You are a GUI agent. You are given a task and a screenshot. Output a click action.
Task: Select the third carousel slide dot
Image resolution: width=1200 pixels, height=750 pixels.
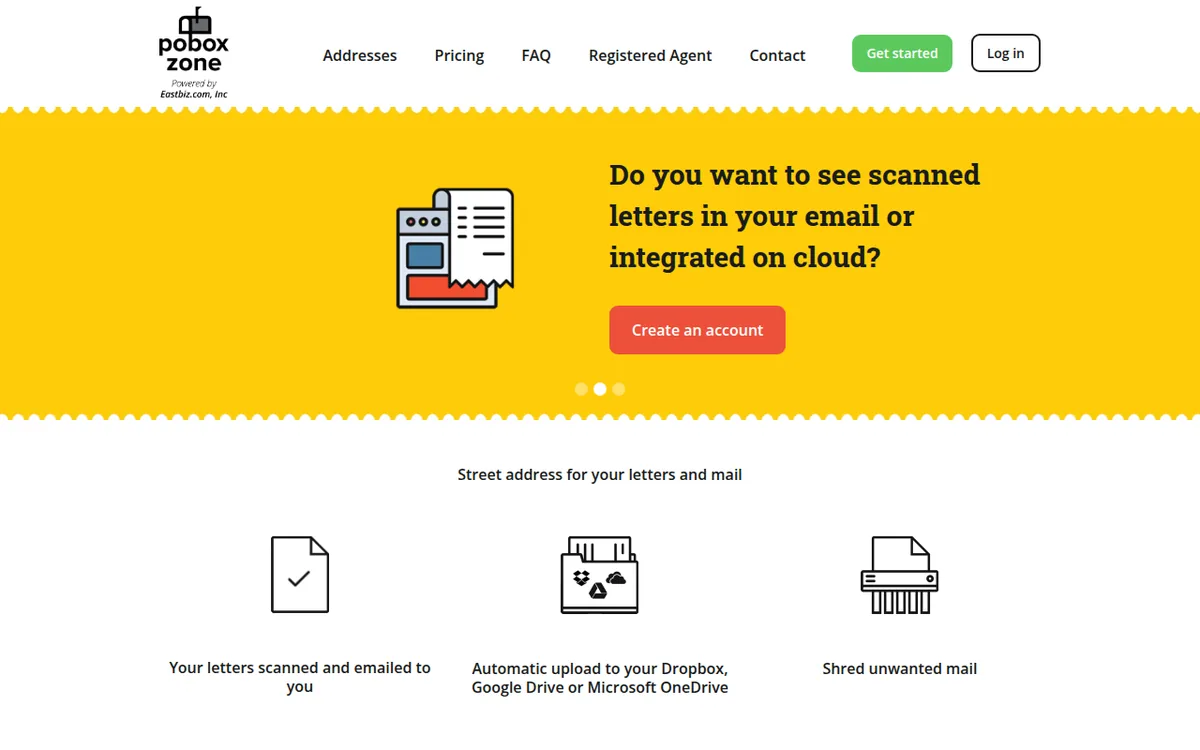[x=619, y=389]
